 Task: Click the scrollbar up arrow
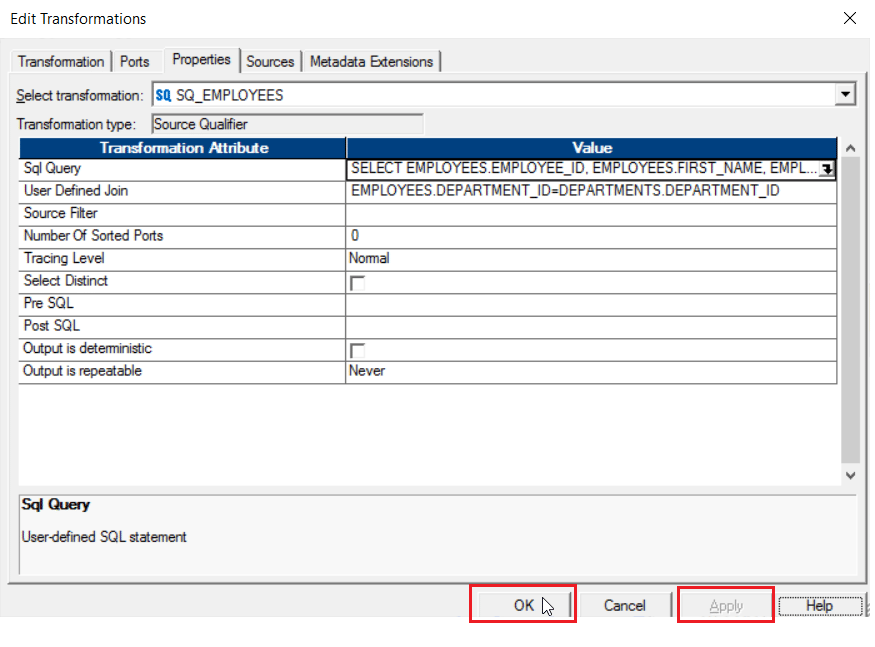(850, 148)
